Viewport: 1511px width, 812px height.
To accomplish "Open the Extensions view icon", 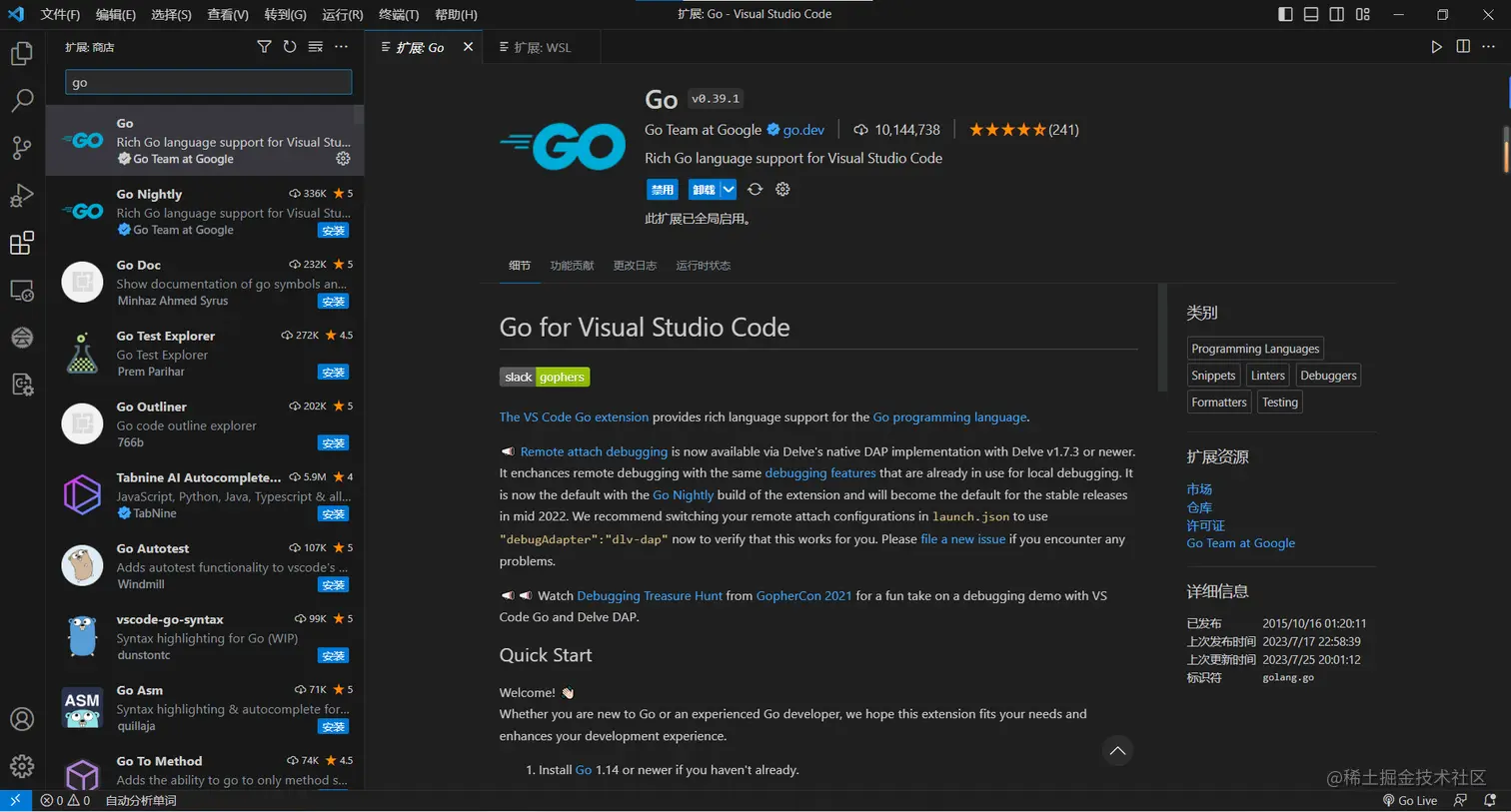I will [x=22, y=243].
